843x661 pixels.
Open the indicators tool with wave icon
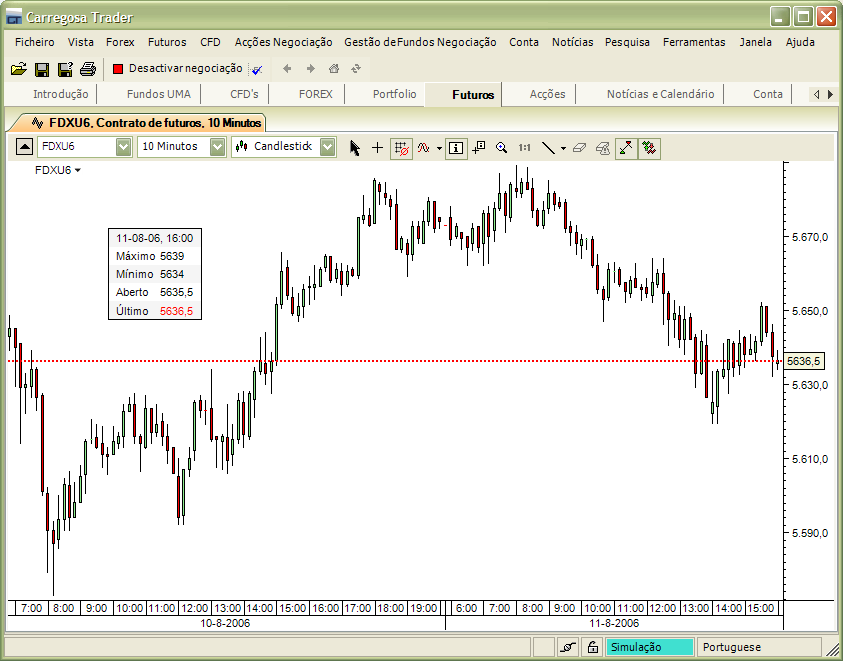[424, 148]
